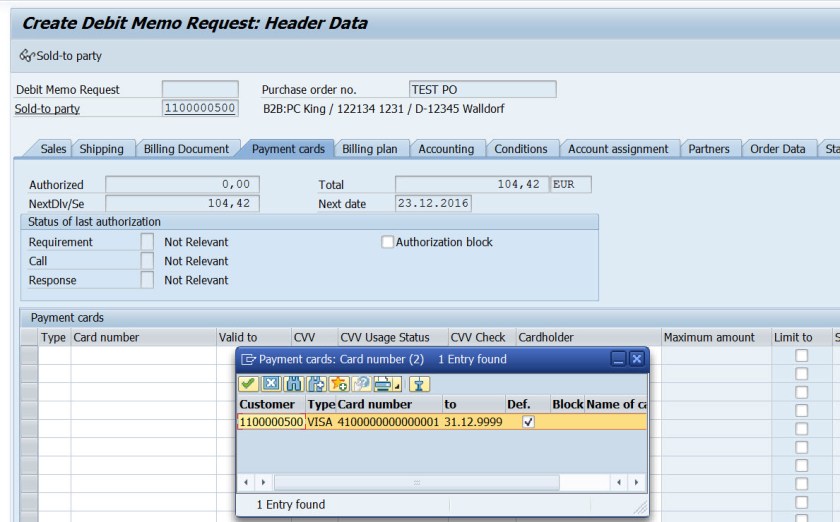The height and width of the screenshot is (522, 840).
Task: Click the printer icon in popup toolbar
Action: pos(382,384)
